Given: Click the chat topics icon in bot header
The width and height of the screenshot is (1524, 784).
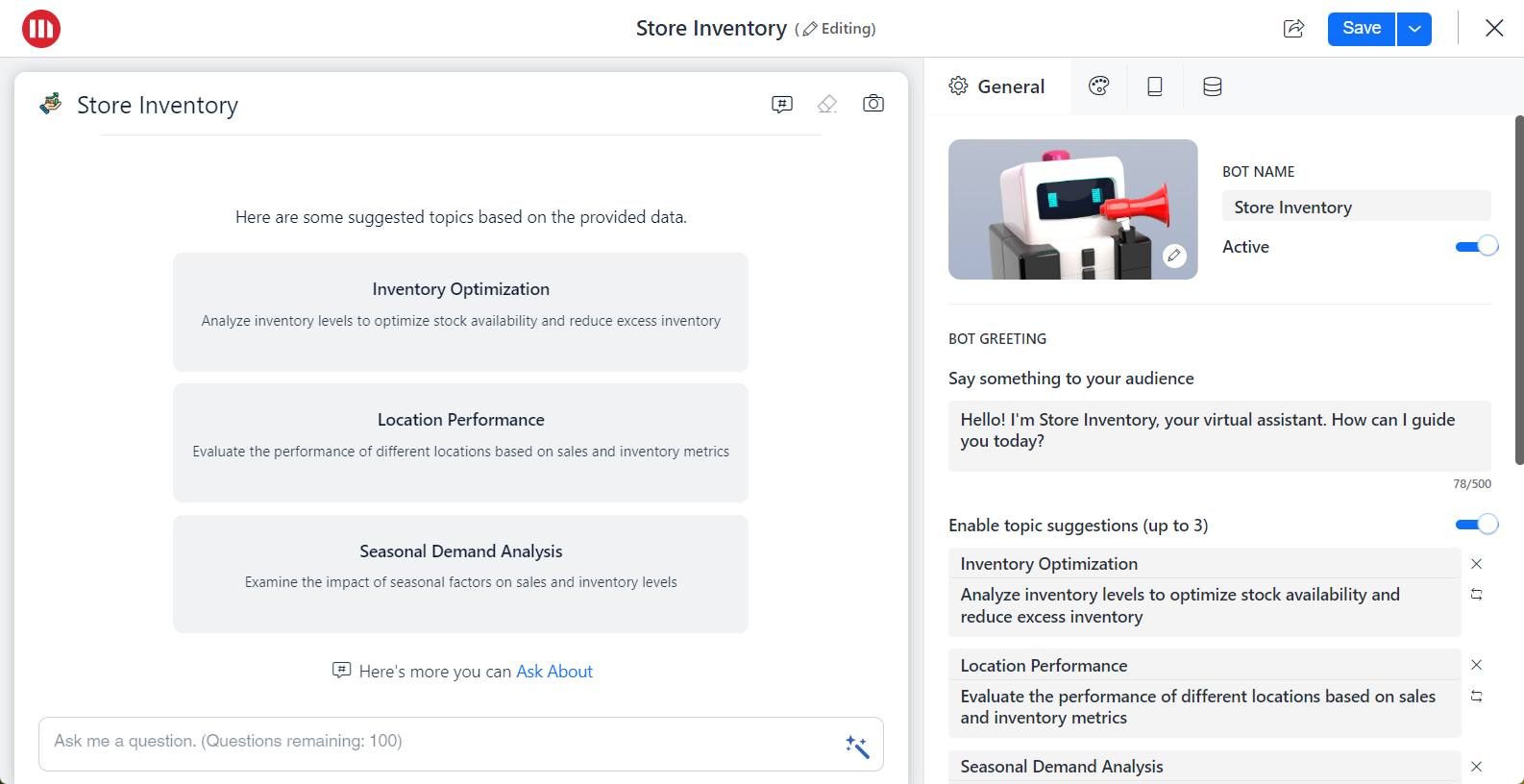Looking at the screenshot, I should (782, 104).
